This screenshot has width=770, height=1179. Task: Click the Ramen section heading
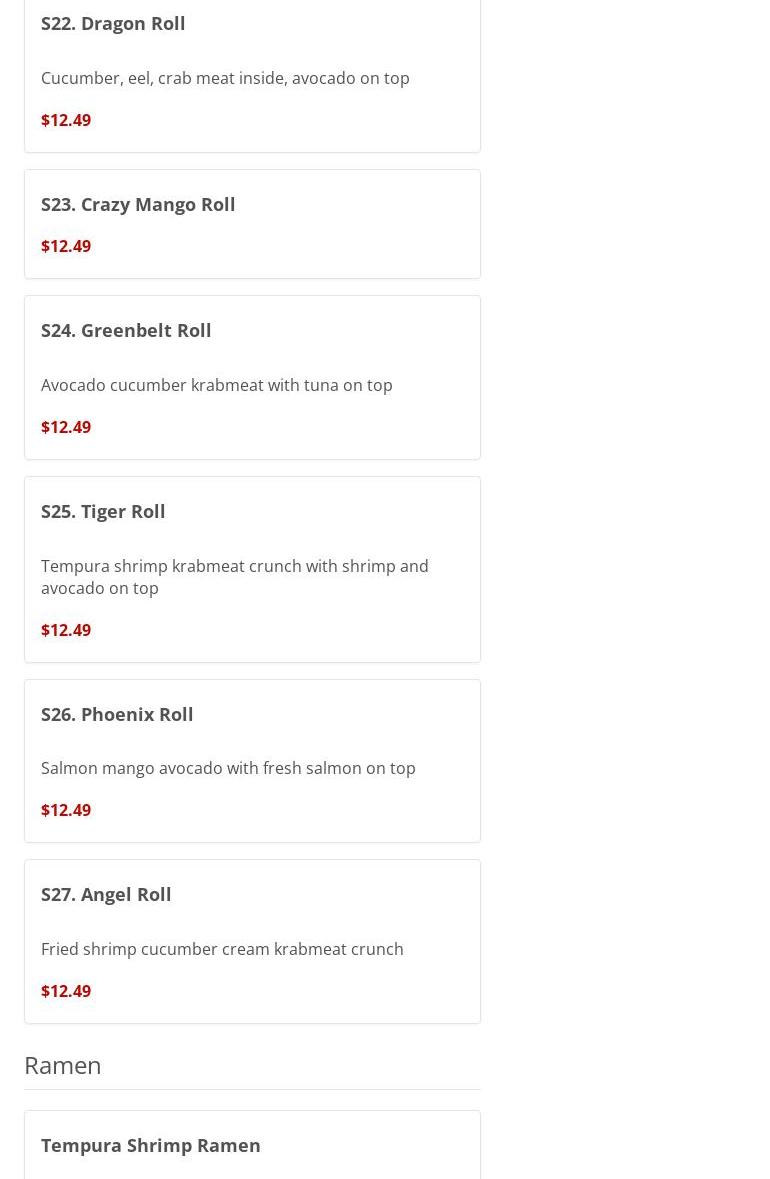coord(62,1065)
